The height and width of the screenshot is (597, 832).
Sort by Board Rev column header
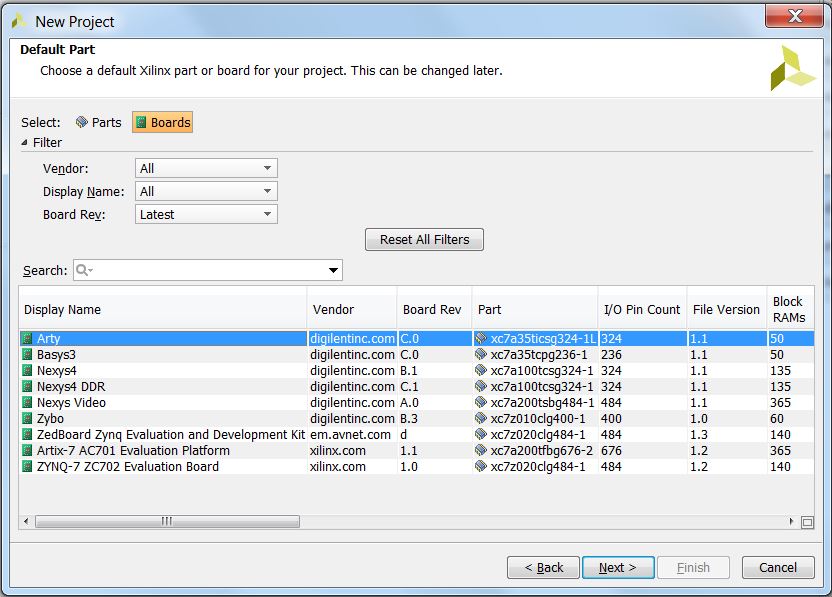tap(435, 309)
